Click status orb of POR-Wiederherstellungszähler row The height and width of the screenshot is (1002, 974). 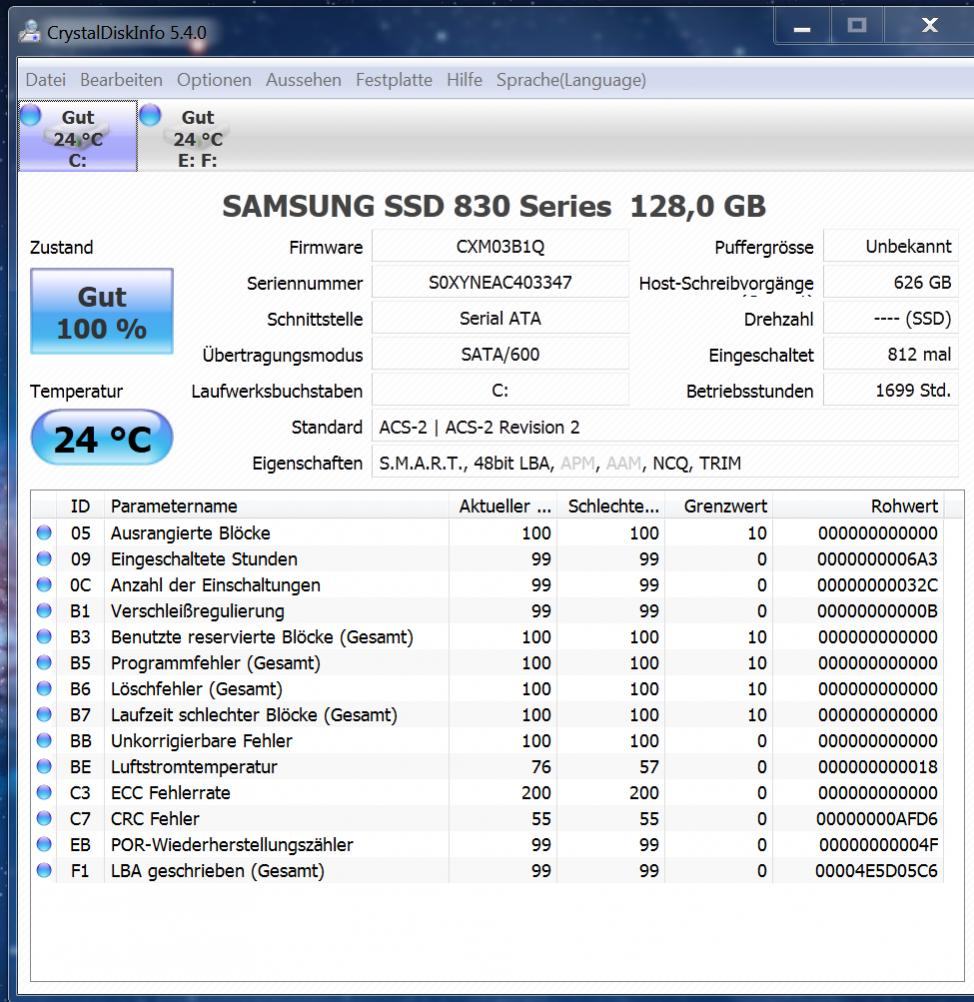click(44, 844)
